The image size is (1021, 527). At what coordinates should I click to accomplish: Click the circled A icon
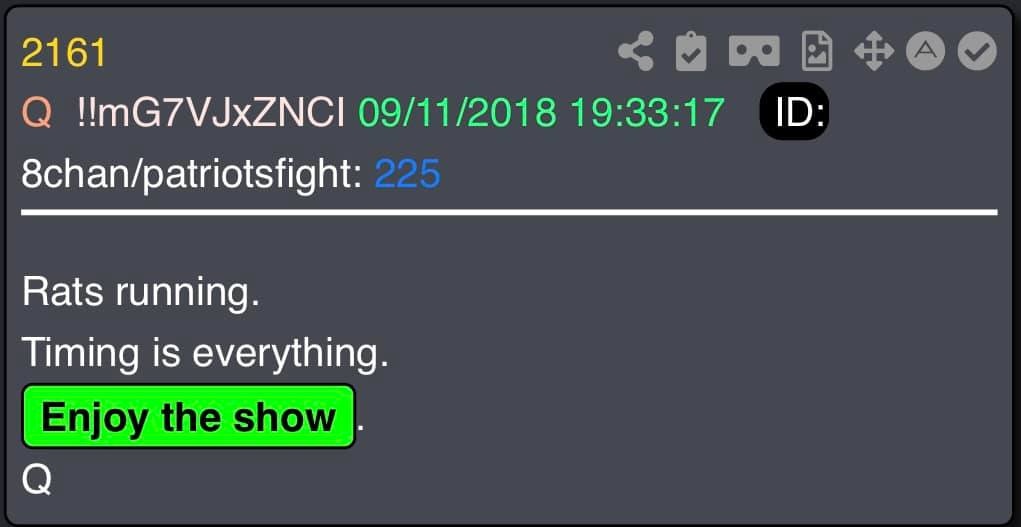point(926,51)
